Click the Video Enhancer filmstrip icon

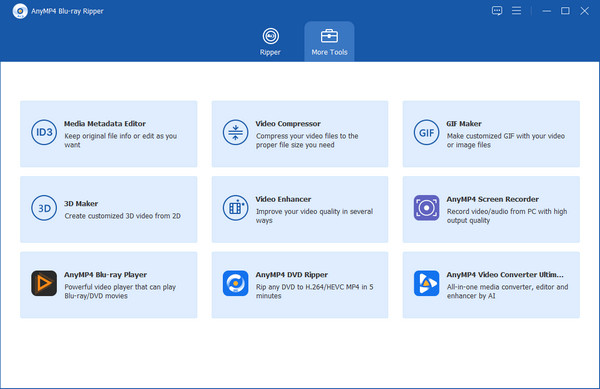(235, 208)
